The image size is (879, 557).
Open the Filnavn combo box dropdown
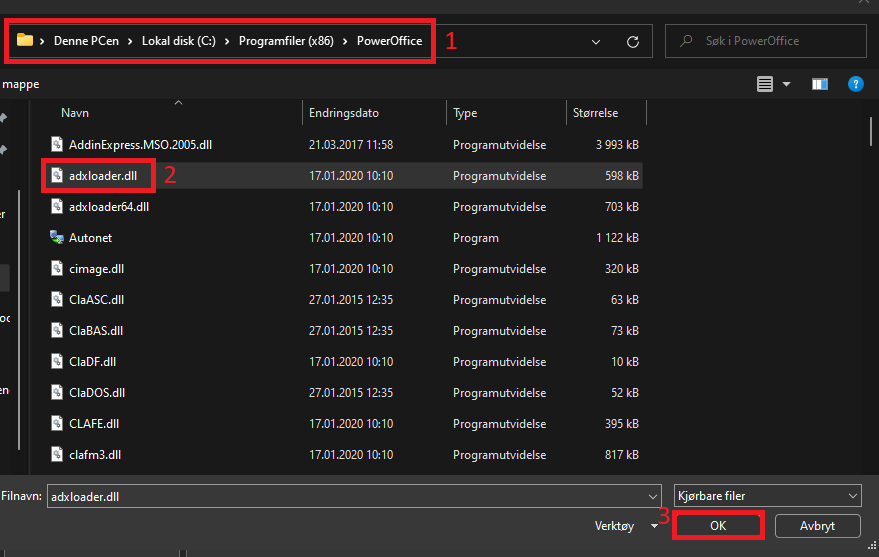653,496
